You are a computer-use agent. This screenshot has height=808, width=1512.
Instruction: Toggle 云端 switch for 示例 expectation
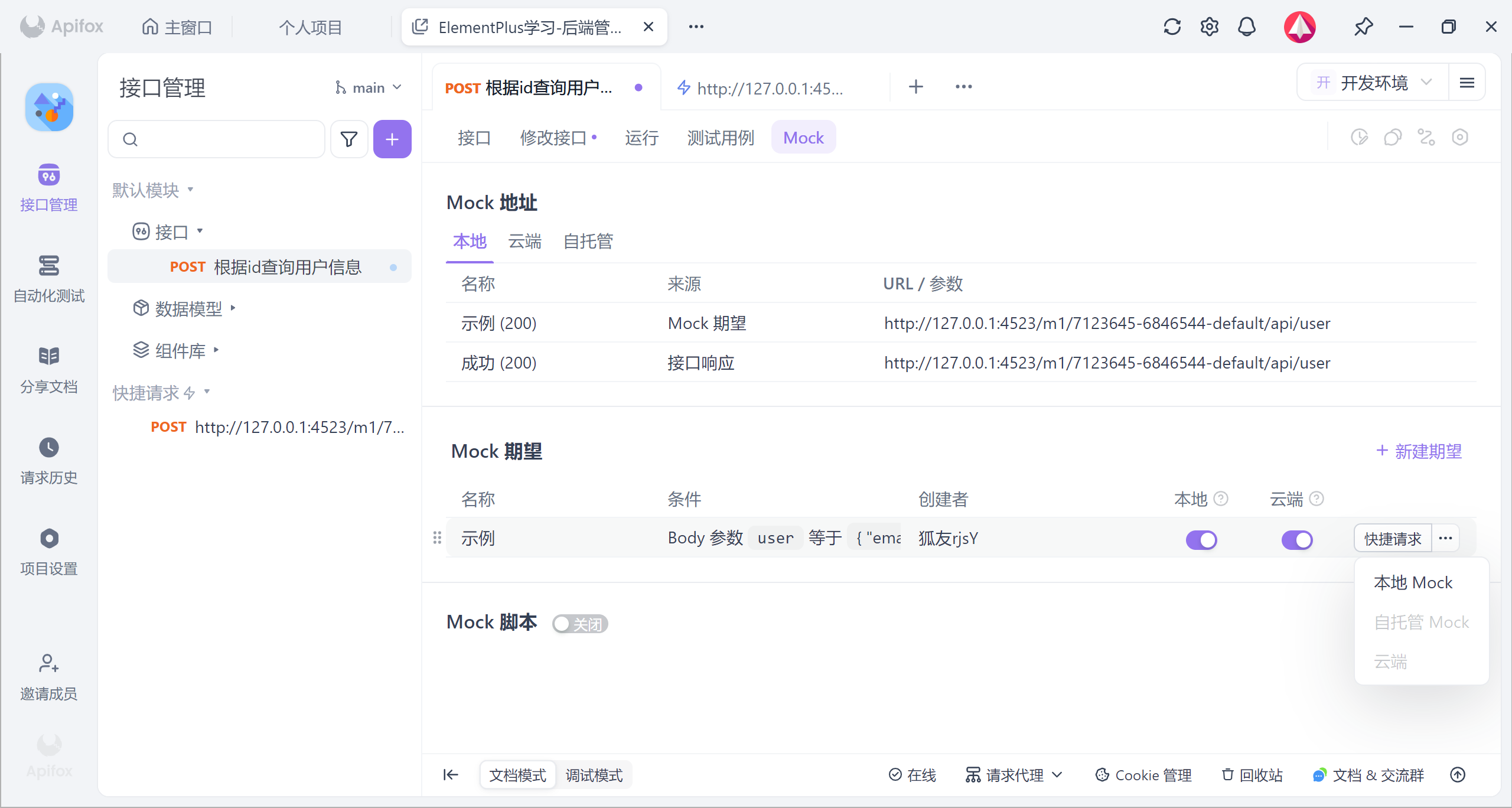pos(1296,539)
